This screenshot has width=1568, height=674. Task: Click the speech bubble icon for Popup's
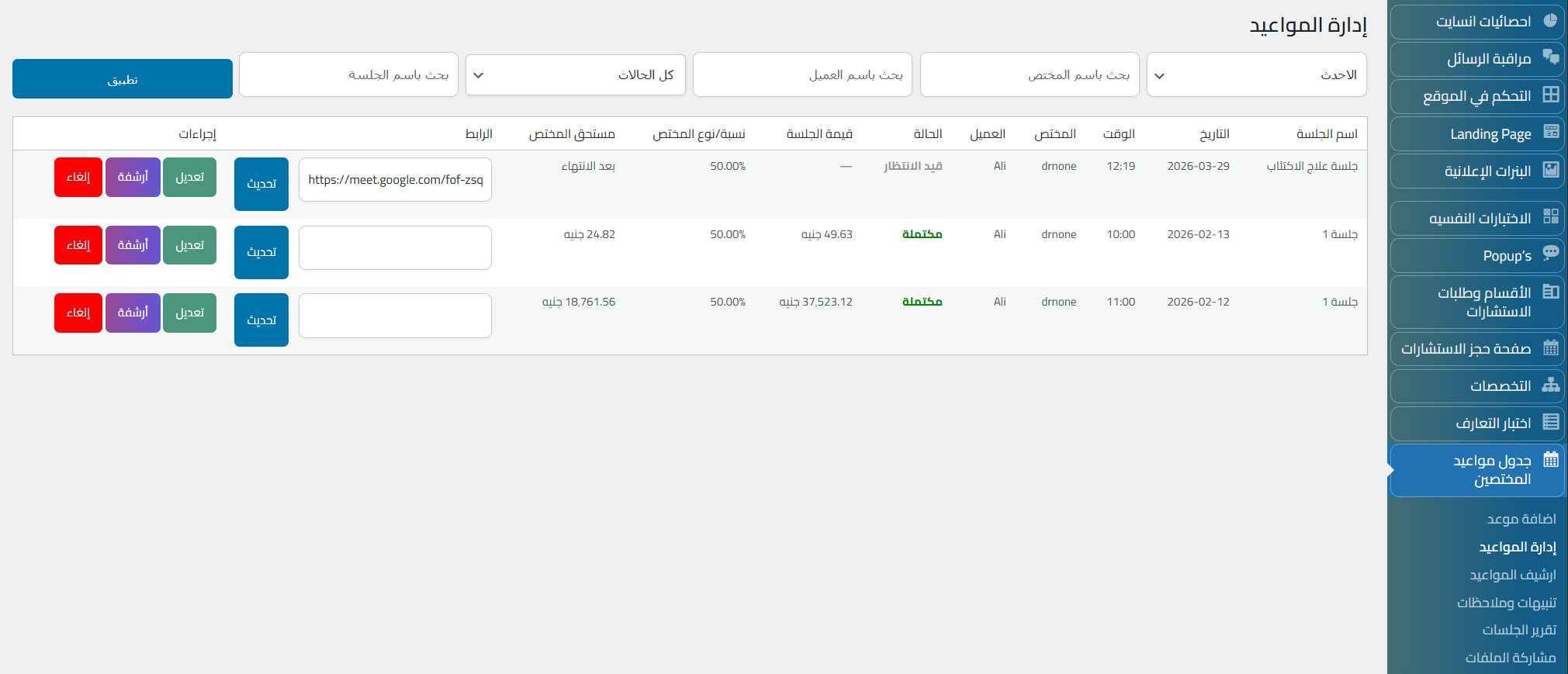(1550, 253)
